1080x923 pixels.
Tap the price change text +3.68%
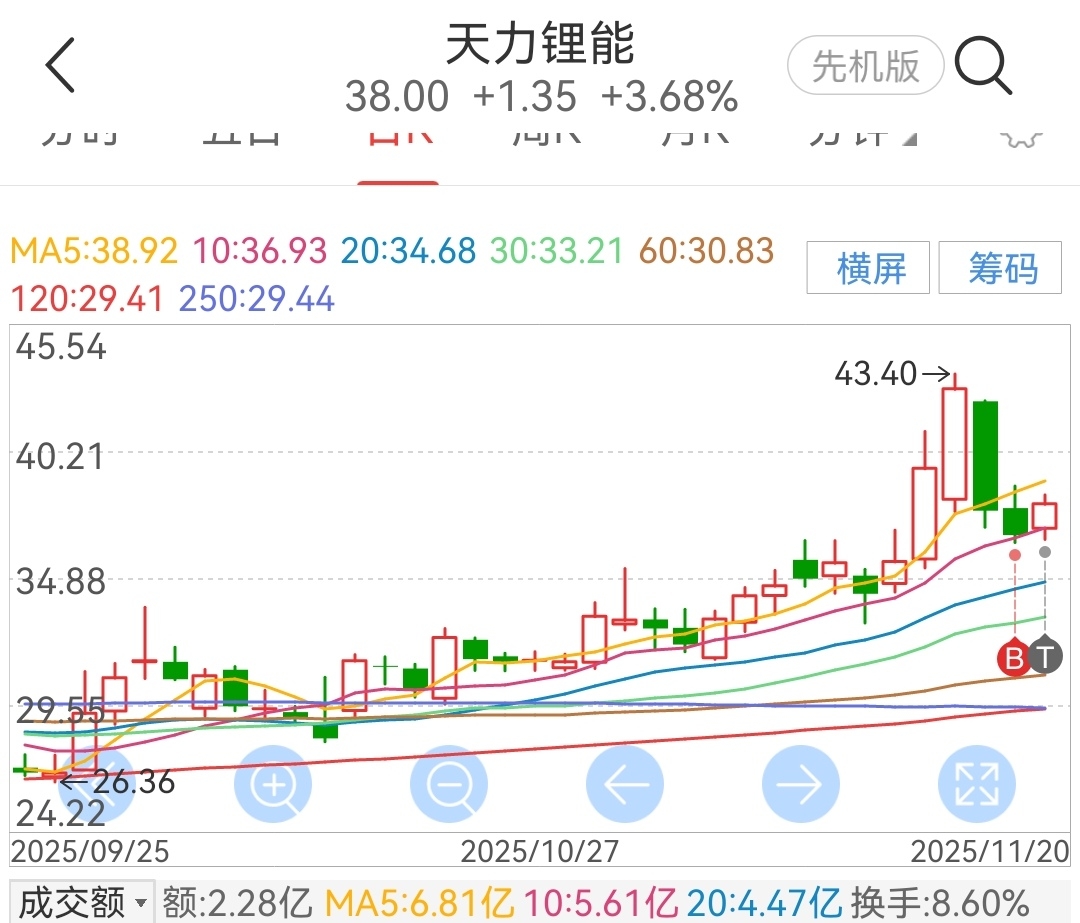point(669,96)
